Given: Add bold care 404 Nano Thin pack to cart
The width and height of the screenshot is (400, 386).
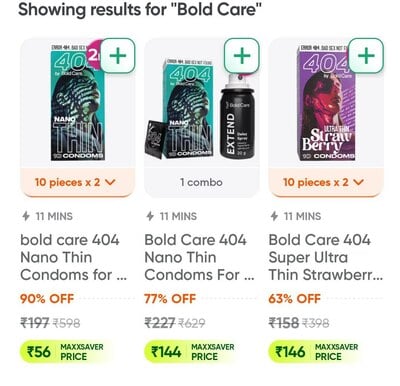Looking at the screenshot, I should [x=118, y=55].
